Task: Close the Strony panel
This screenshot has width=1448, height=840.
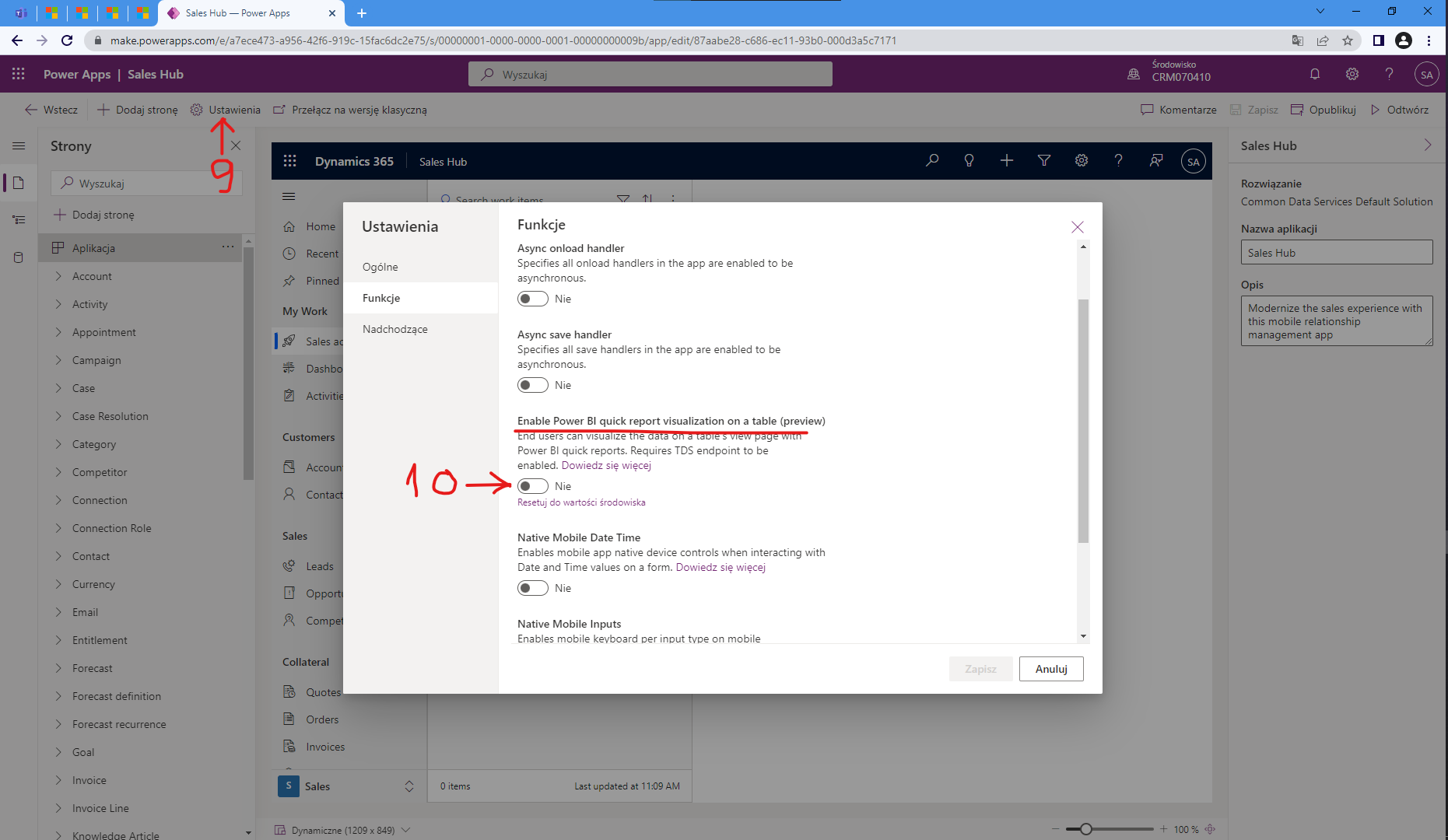Action: tap(236, 145)
